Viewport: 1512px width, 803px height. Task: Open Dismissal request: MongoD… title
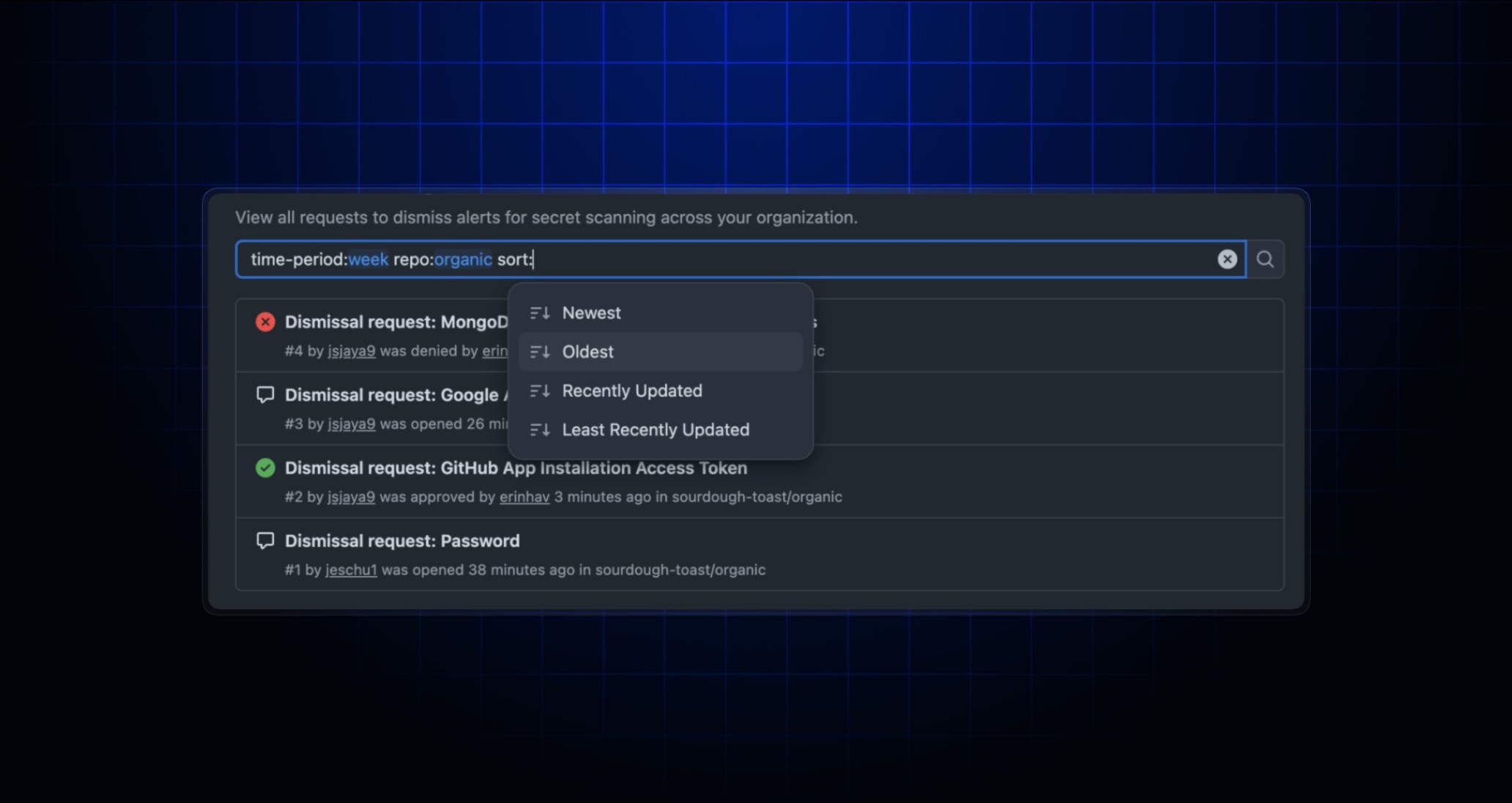point(396,322)
